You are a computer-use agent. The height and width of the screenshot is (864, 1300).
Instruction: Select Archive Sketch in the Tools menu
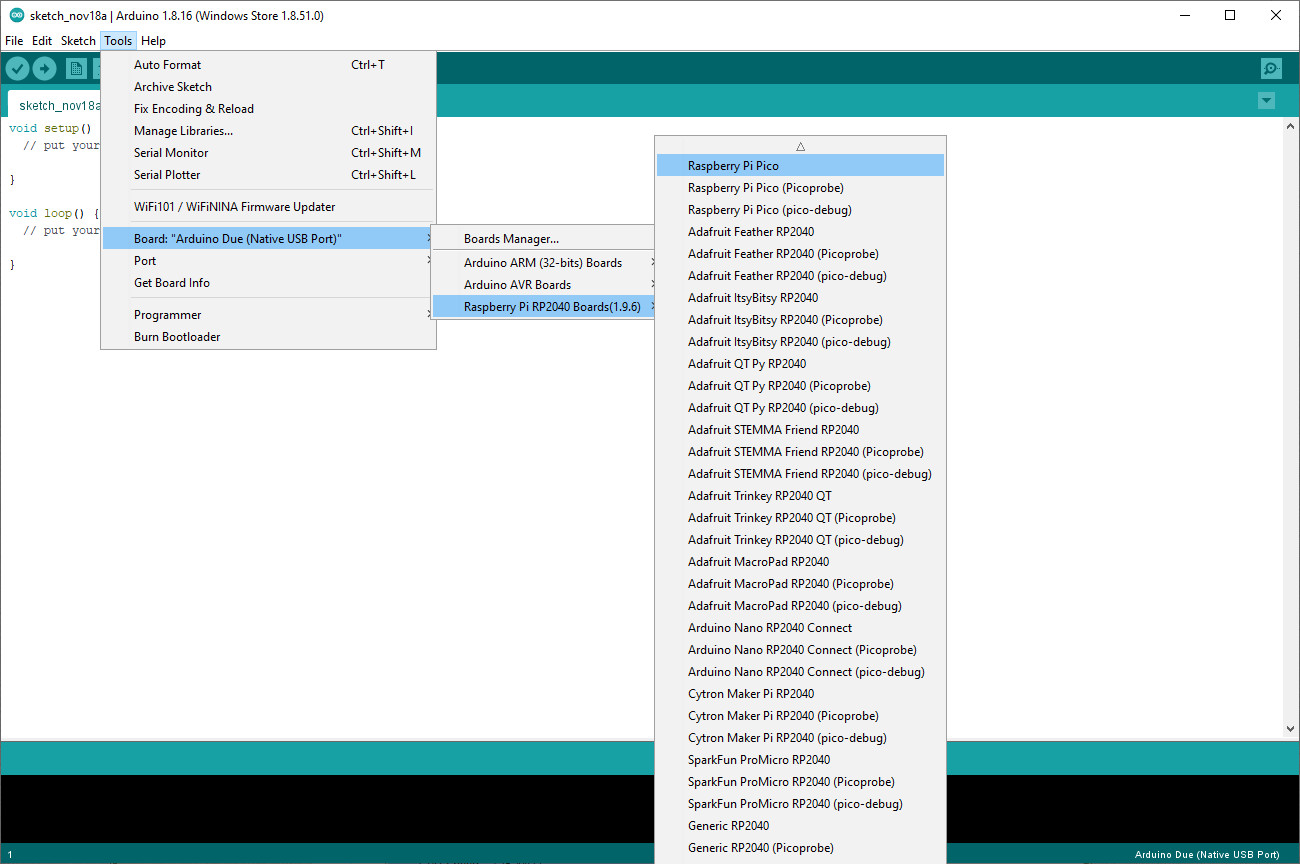pyautogui.click(x=268, y=87)
